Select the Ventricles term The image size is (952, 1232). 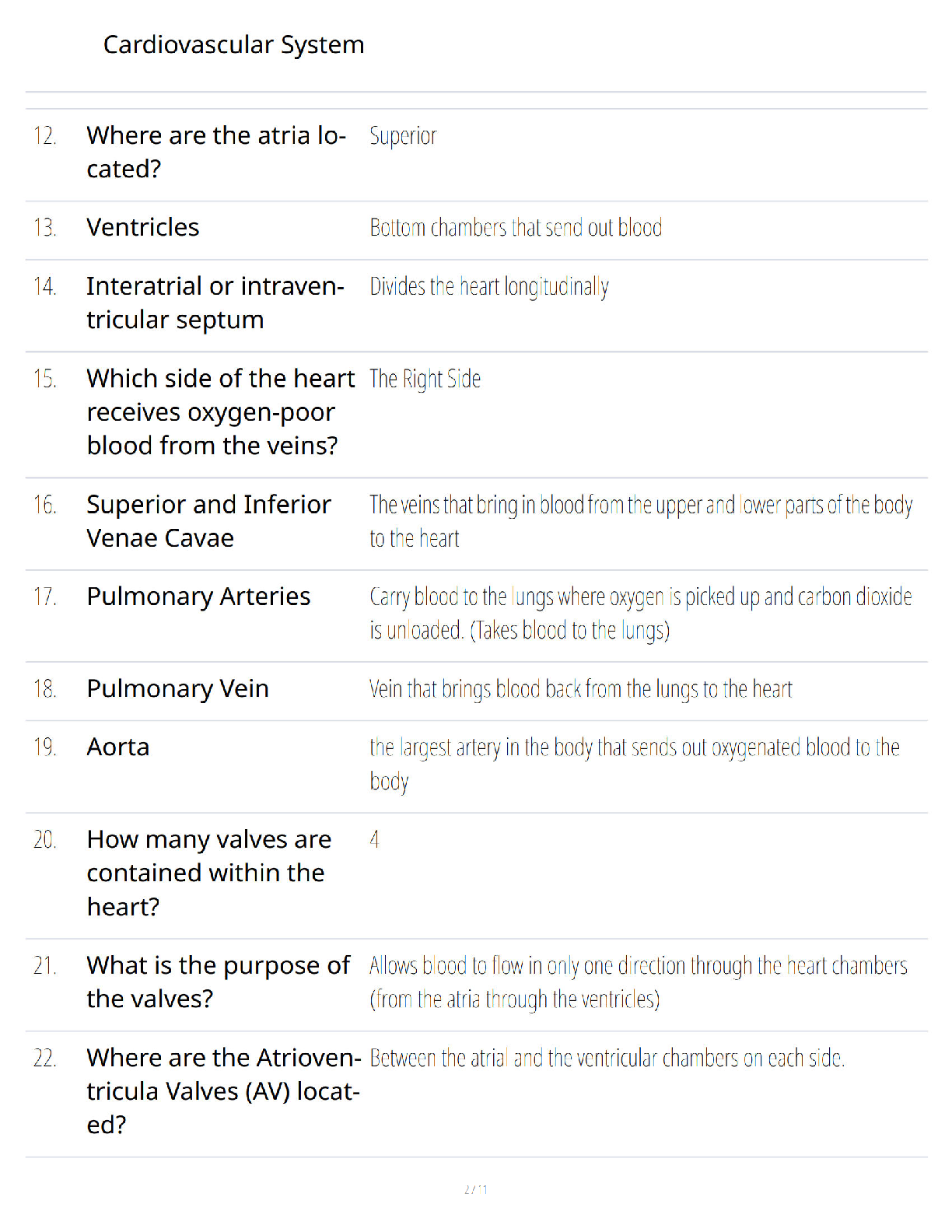pyautogui.click(x=143, y=227)
